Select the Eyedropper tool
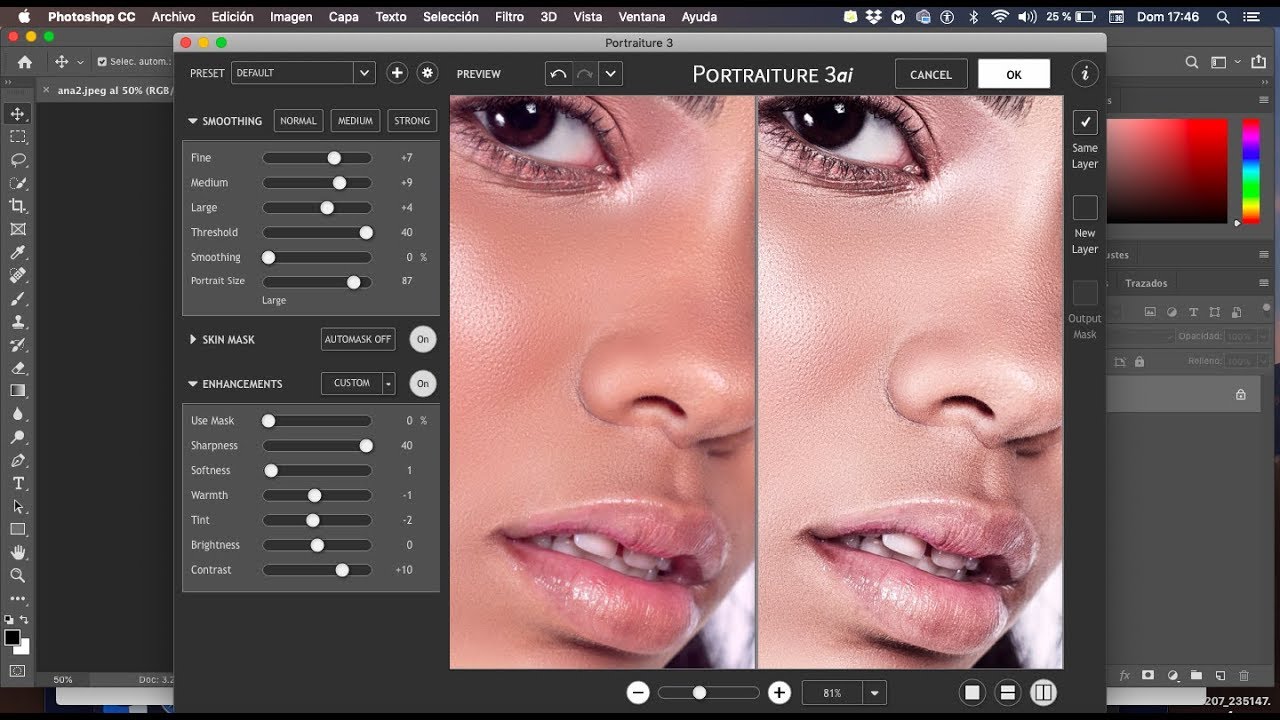Image resolution: width=1280 pixels, height=720 pixels. click(18, 252)
